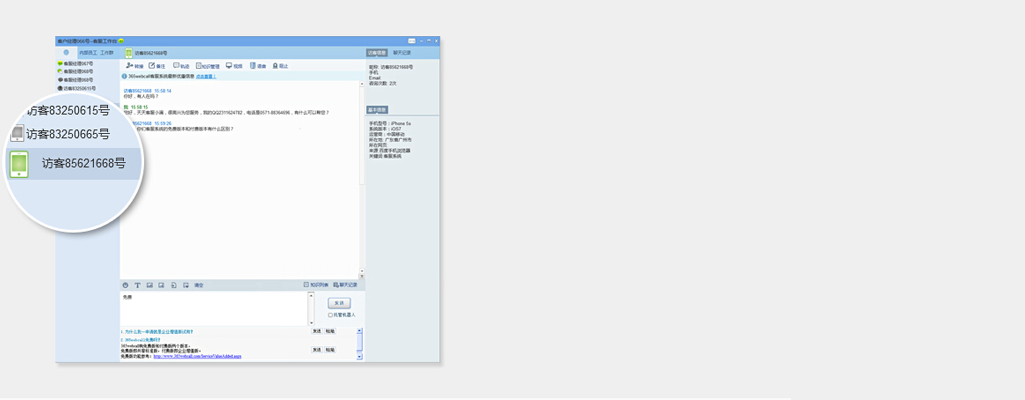Open the 聊天记录 icon above the send area
1025x400 pixels.
point(345,285)
